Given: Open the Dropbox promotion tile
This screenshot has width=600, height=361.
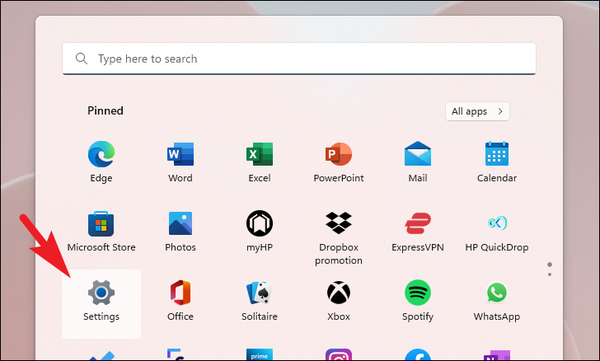Looking at the screenshot, I should coord(339,237).
